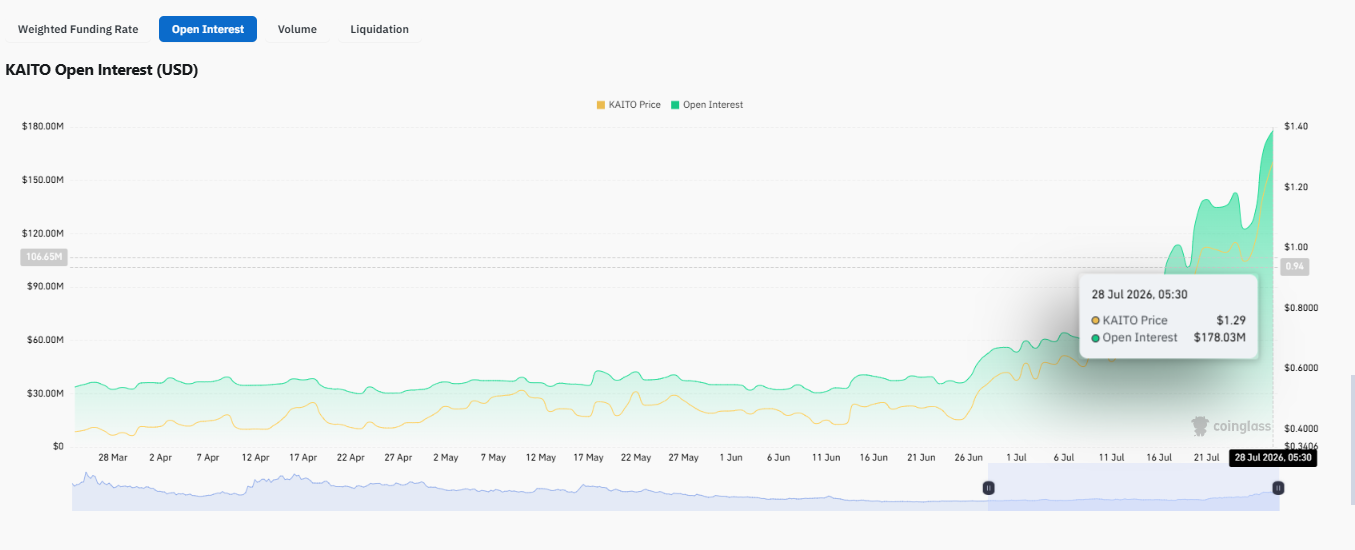Click the $1.20 price axis label
The height and width of the screenshot is (550, 1355).
pyautogui.click(x=1296, y=187)
